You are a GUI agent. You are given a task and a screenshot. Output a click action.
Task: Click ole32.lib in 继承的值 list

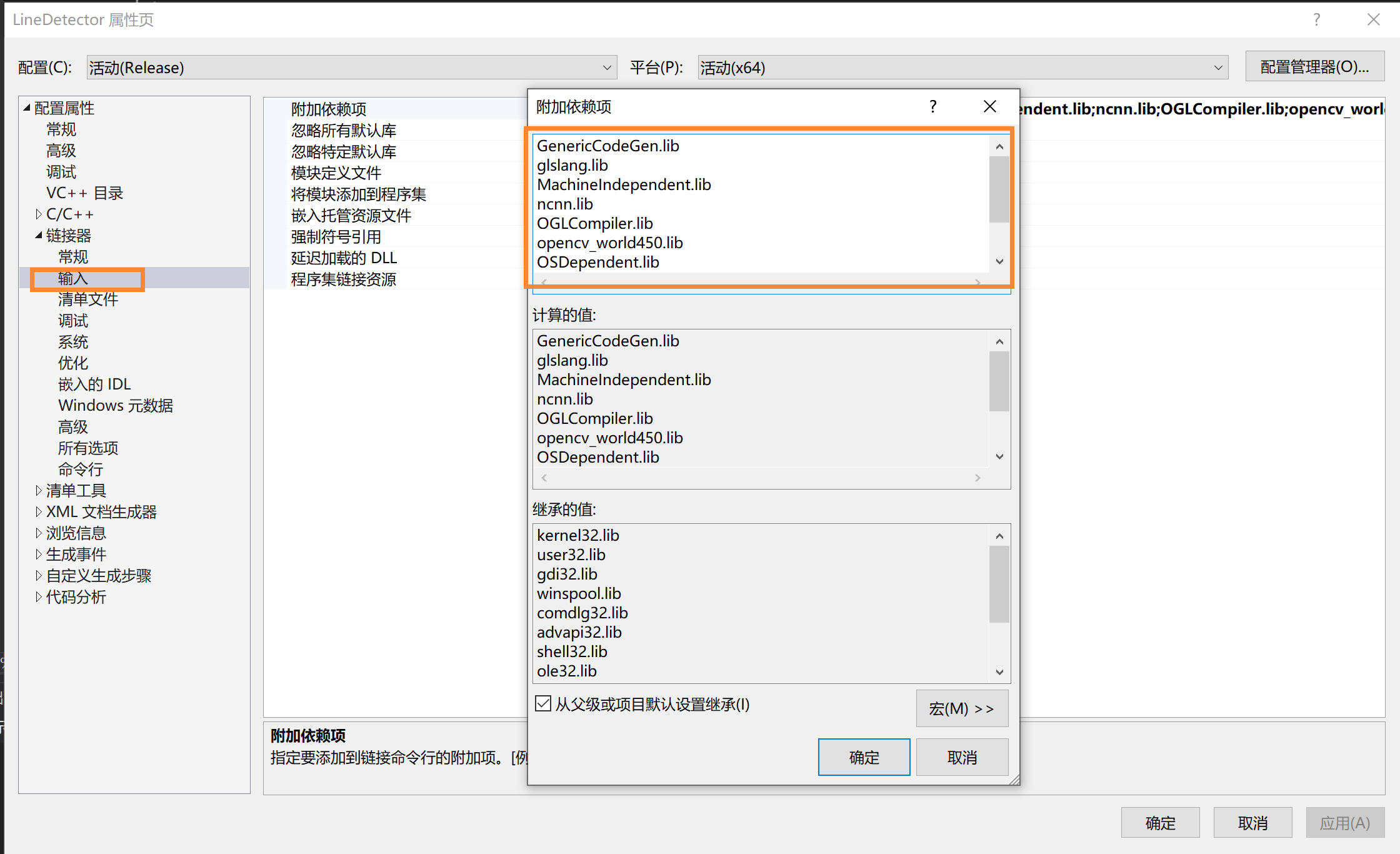(x=567, y=671)
